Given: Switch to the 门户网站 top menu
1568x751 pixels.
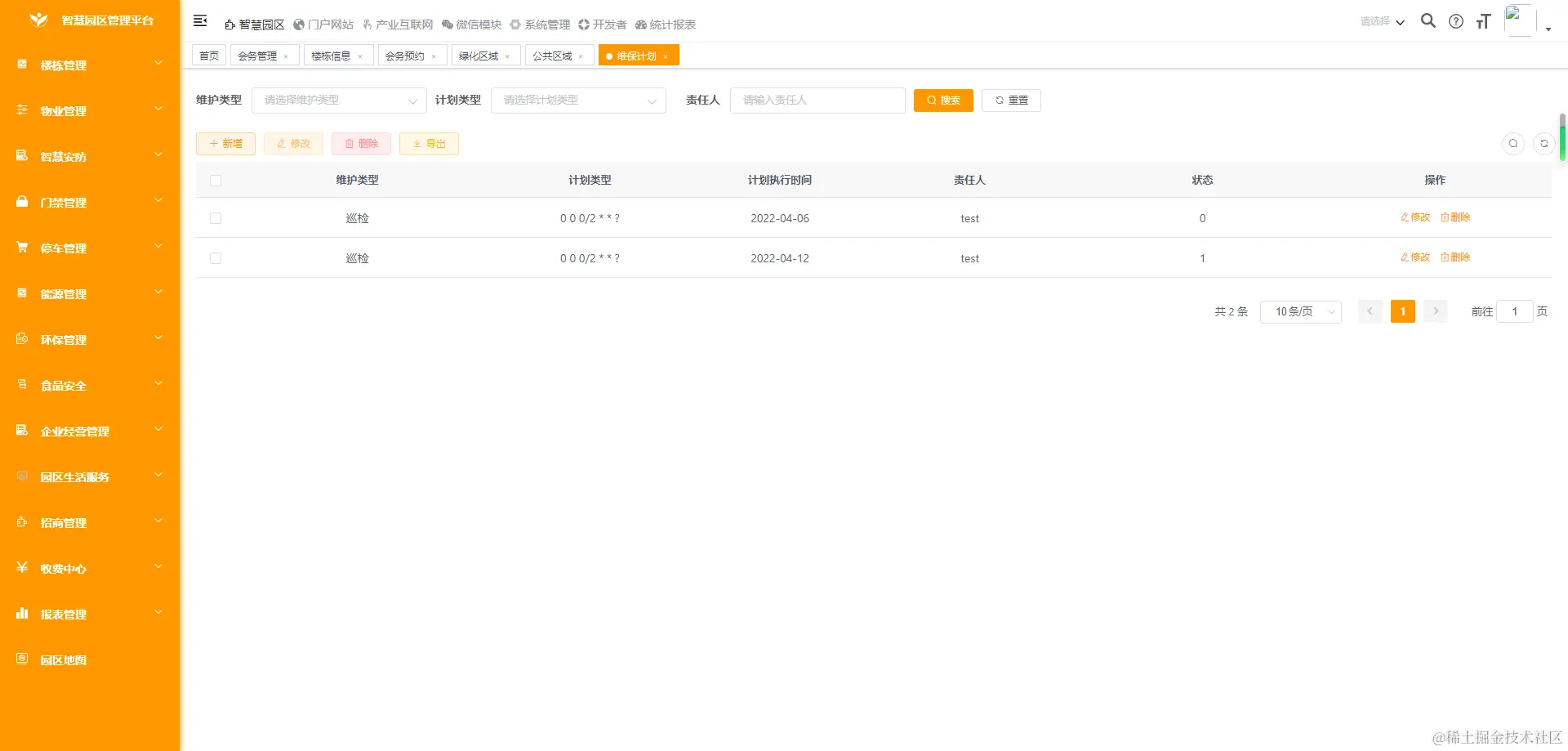Looking at the screenshot, I should point(323,25).
